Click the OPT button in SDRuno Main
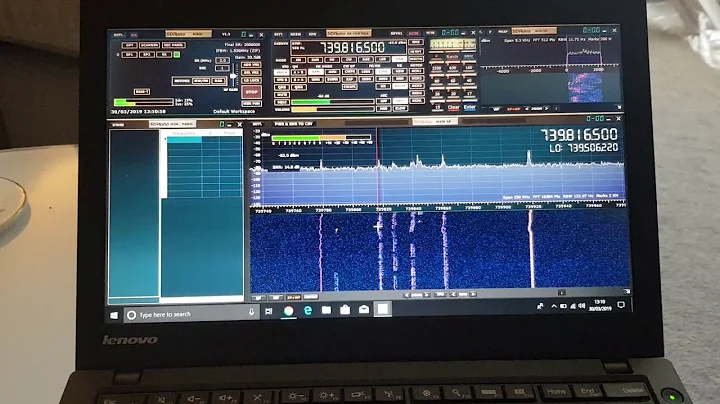The height and width of the screenshot is (404, 720). point(129,45)
